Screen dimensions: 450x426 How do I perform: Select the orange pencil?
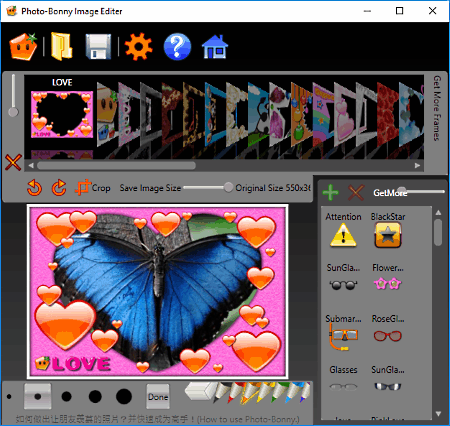coord(249,392)
